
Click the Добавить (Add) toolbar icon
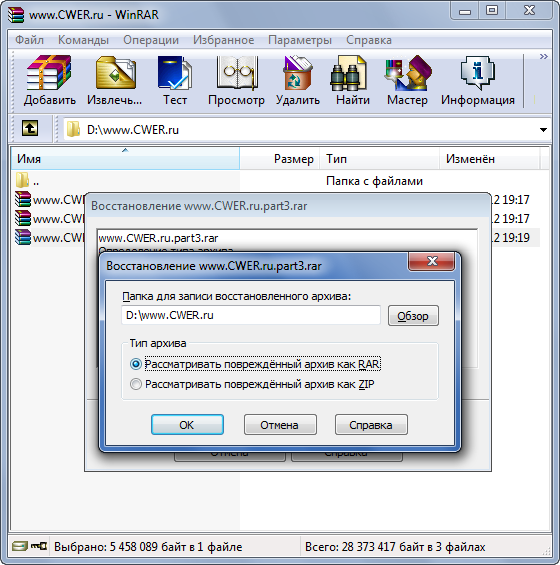click(x=49, y=74)
